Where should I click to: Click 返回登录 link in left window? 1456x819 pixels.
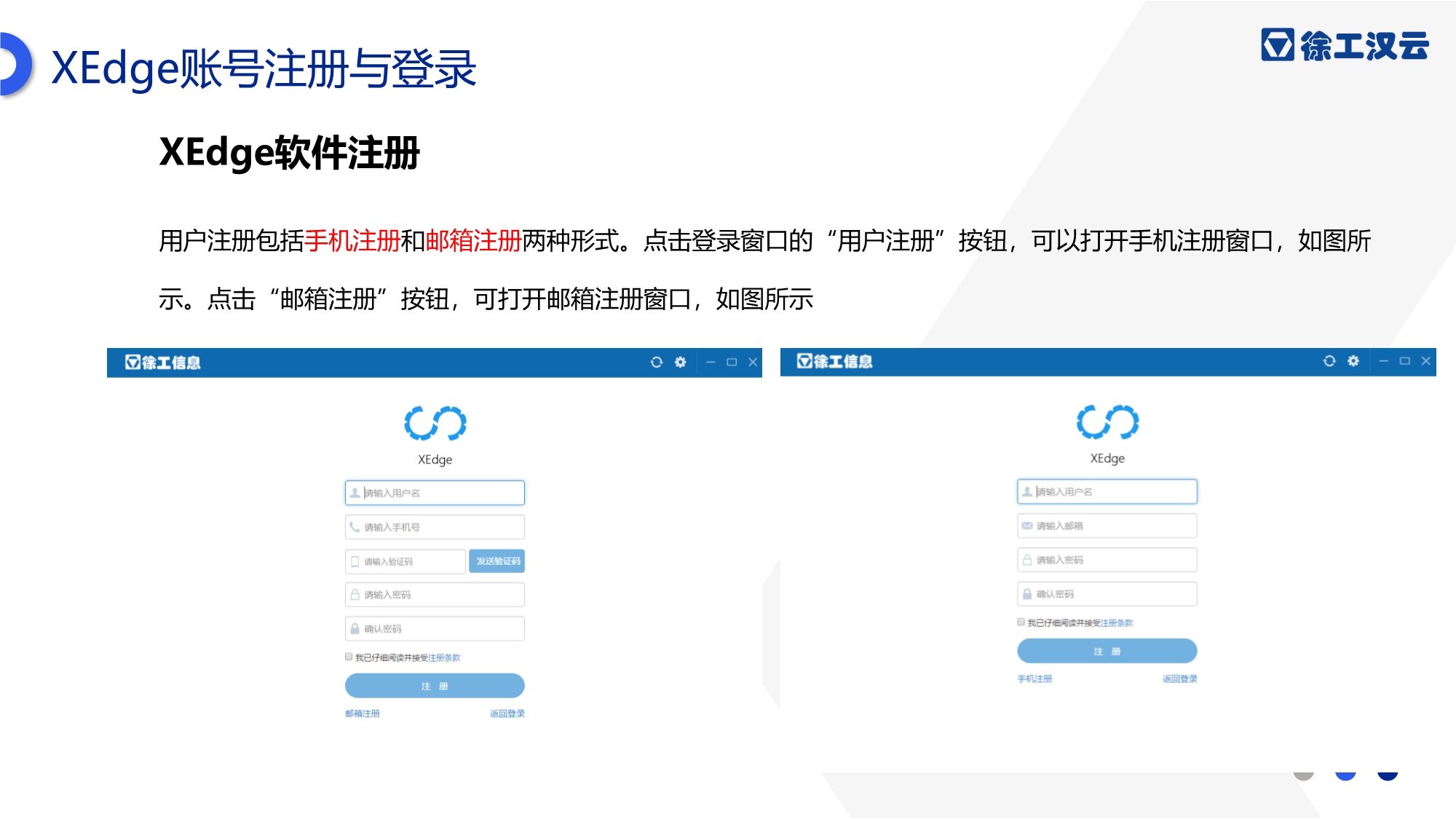[x=507, y=713]
